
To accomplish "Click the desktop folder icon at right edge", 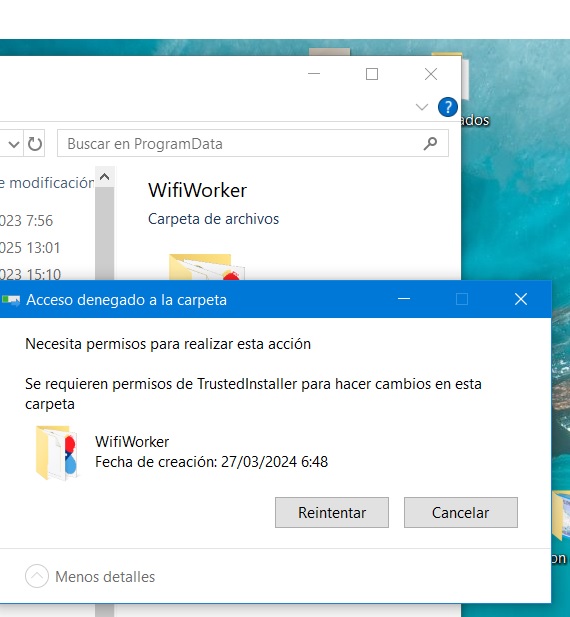I will point(561,515).
